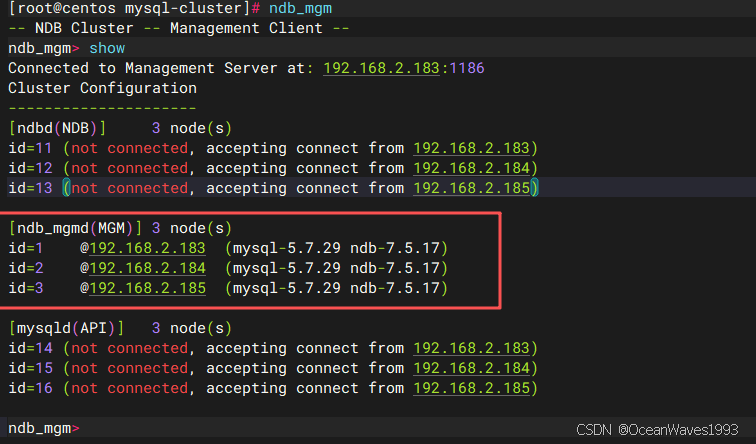The image size is (756, 444).
Task: Click IP 192.168.2.185 in the id=16 row
Action: [471, 388]
